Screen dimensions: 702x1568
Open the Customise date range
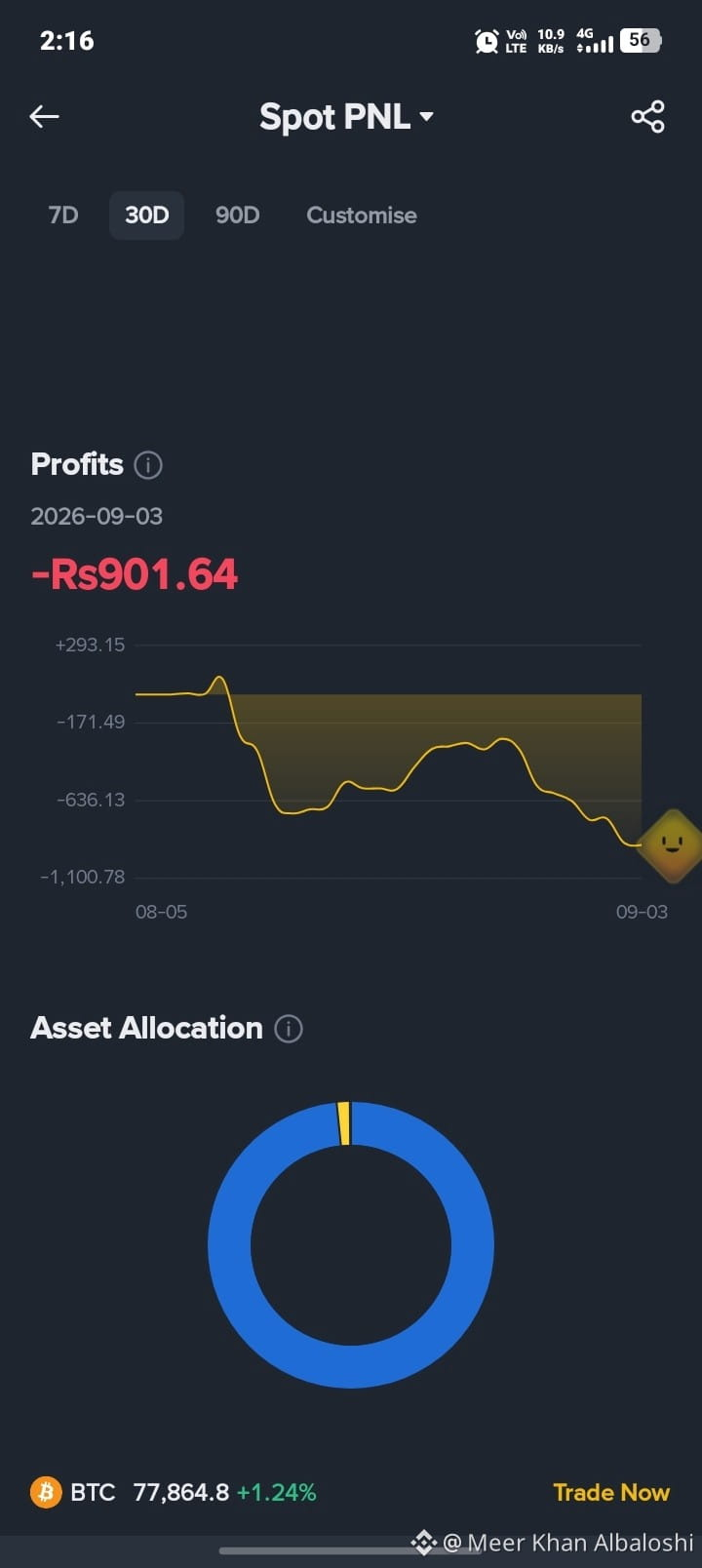[x=362, y=216]
